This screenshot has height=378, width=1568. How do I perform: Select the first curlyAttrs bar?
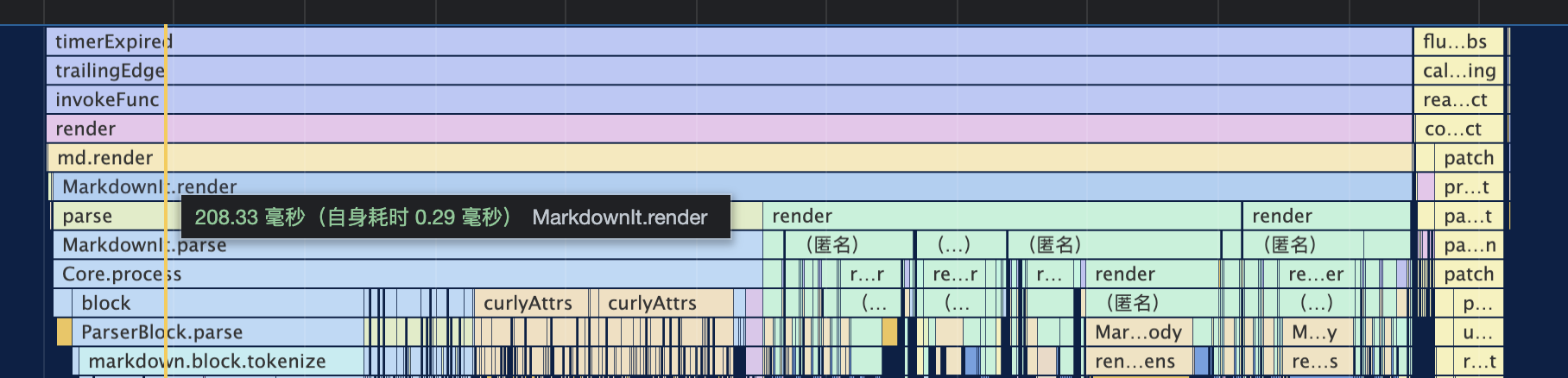click(x=528, y=303)
